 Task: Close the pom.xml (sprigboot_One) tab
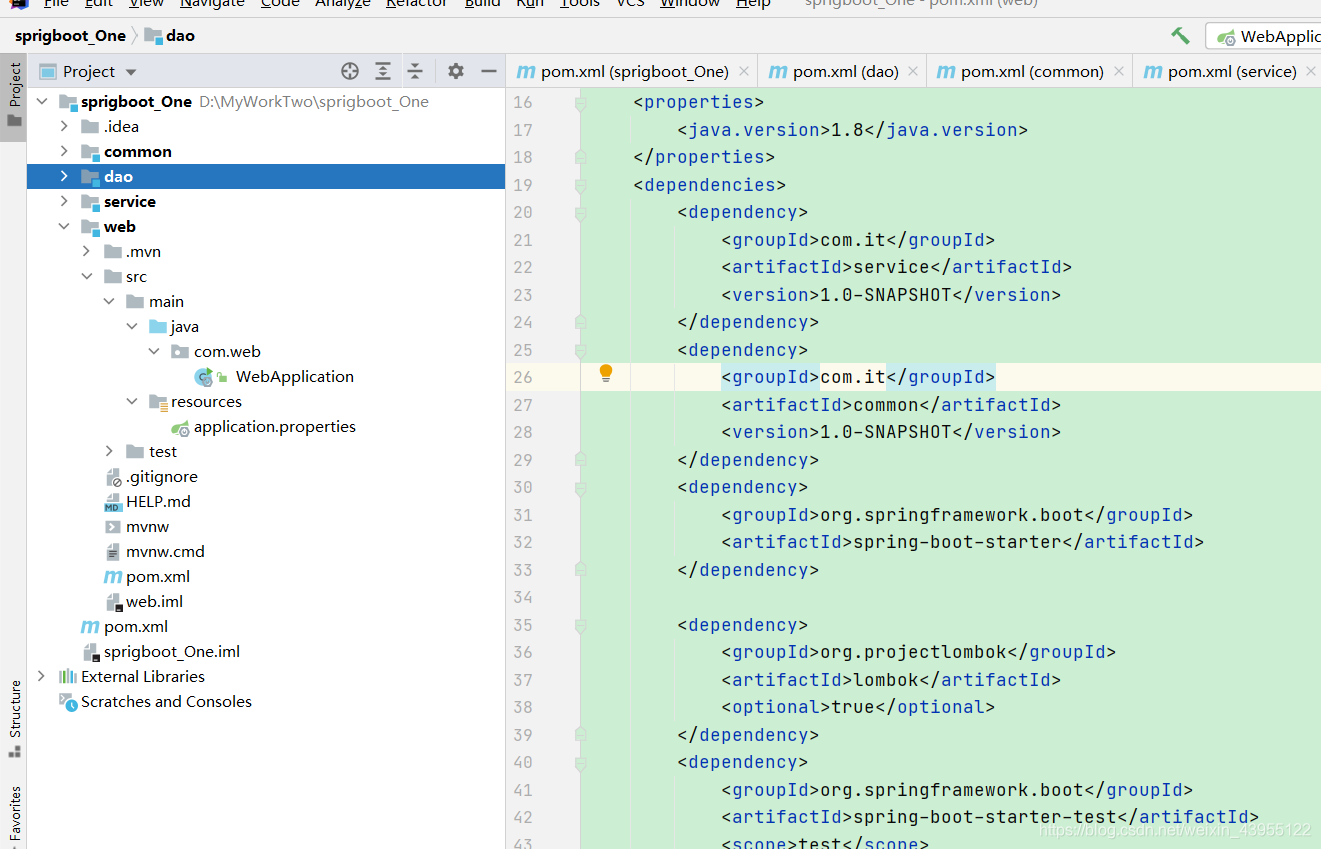point(744,71)
